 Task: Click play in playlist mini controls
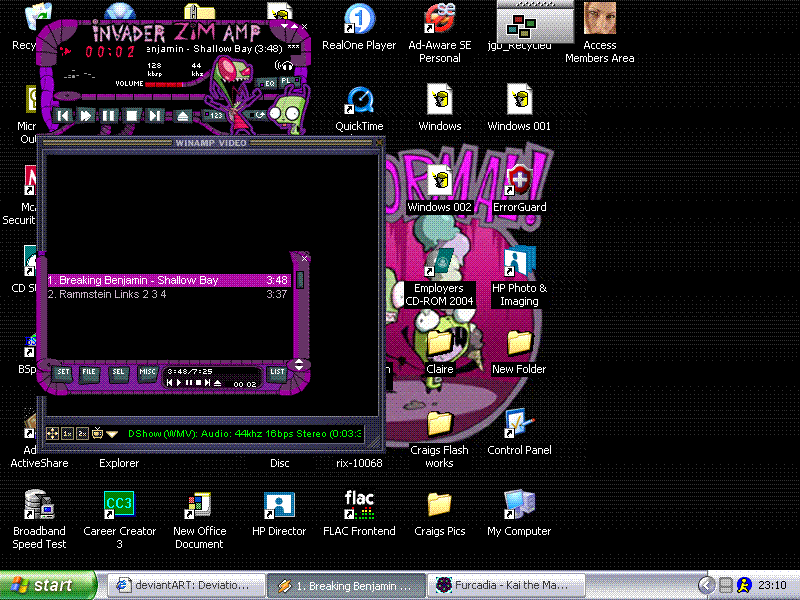179,383
